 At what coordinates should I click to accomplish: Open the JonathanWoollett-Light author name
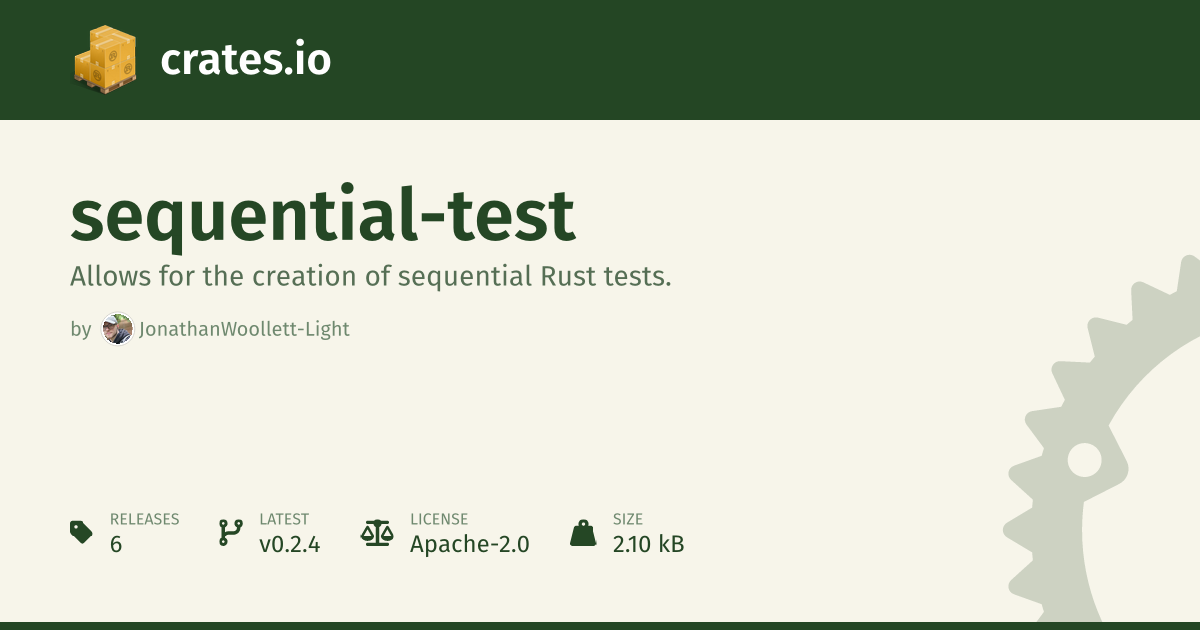[244, 329]
